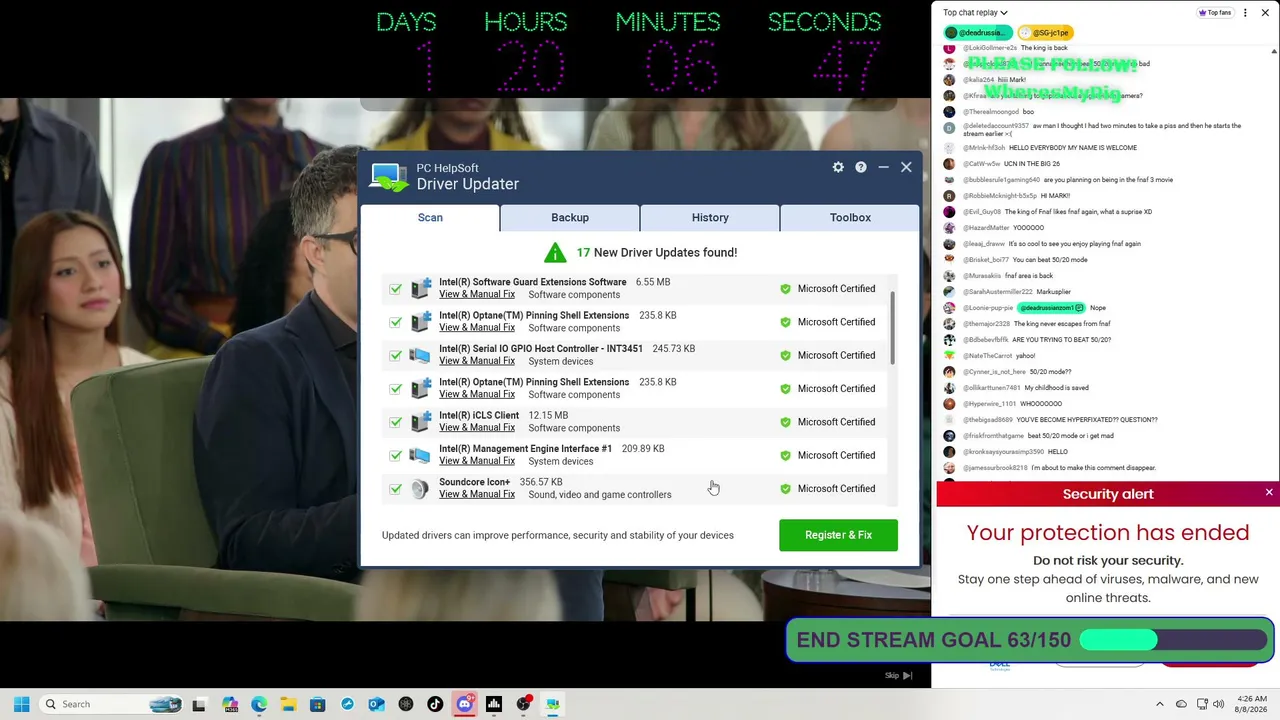Open Microsoft Edge from the taskbar

click(x=259, y=704)
